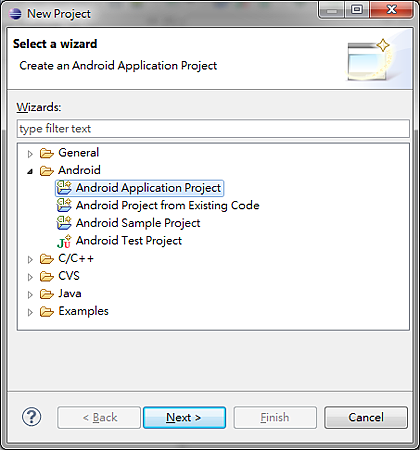Select Android Sample Project entry
420x450 pixels.
pyautogui.click(x=138, y=223)
